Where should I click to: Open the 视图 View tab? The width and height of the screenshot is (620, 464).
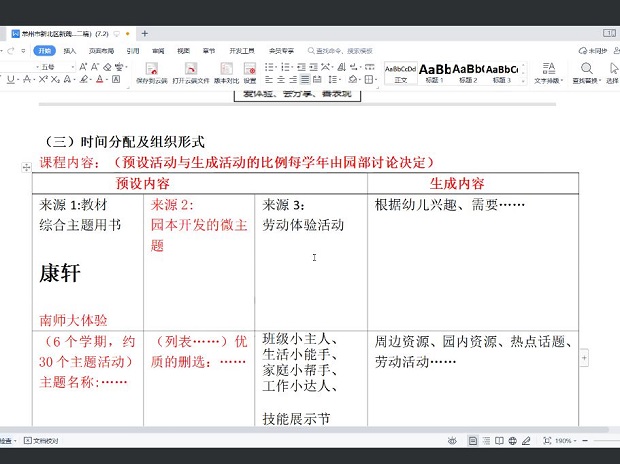(x=183, y=51)
